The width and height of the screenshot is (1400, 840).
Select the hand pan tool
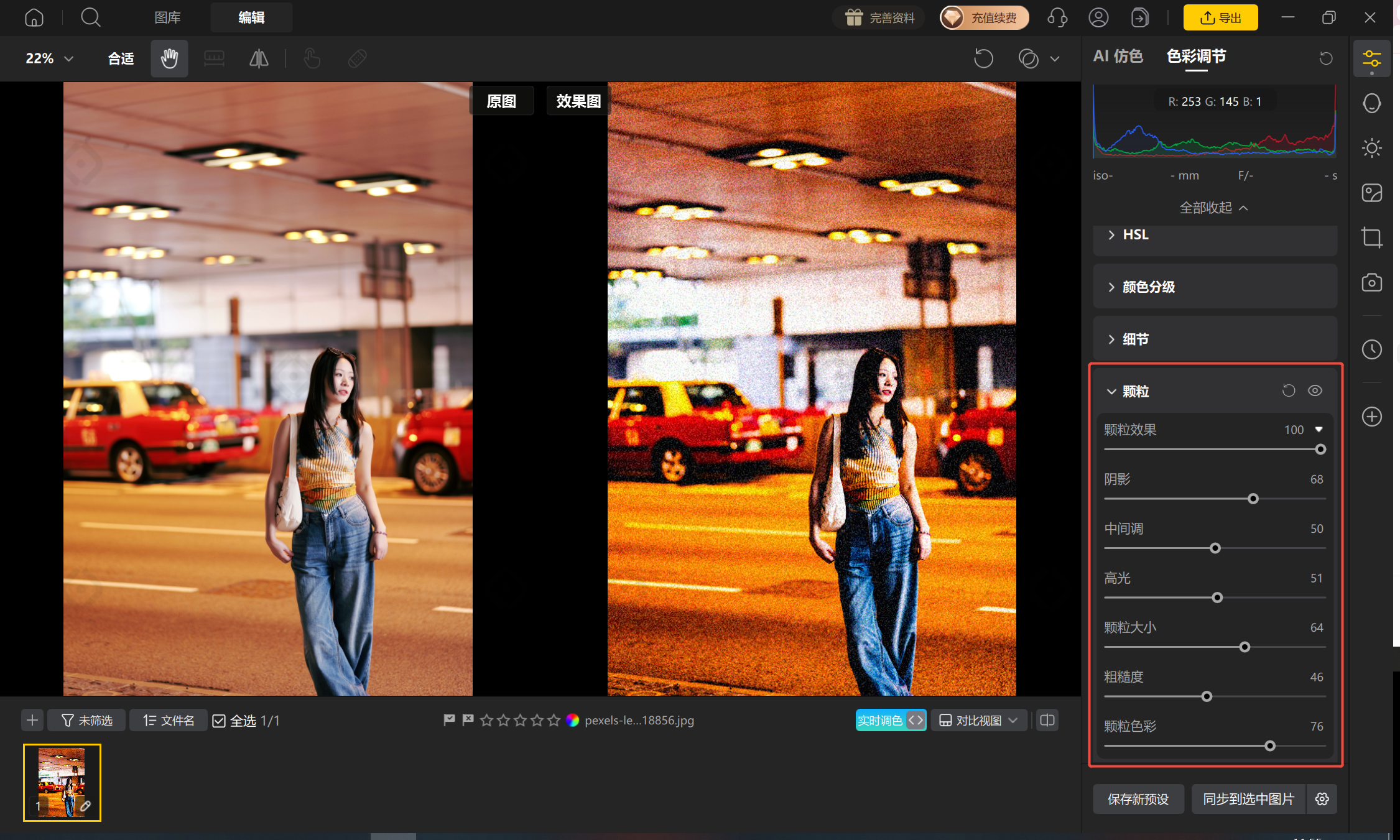point(169,58)
